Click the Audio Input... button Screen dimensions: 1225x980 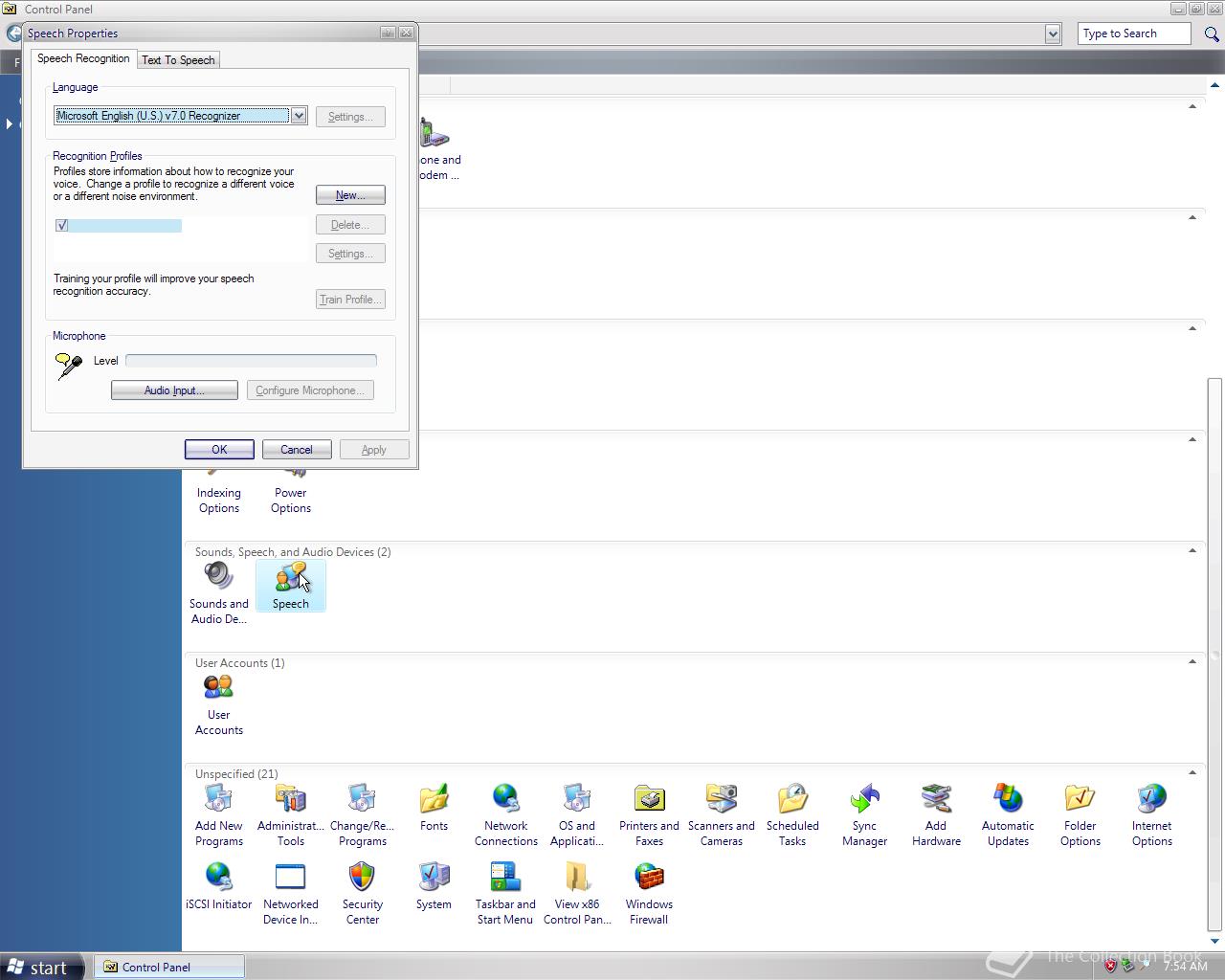tap(174, 390)
